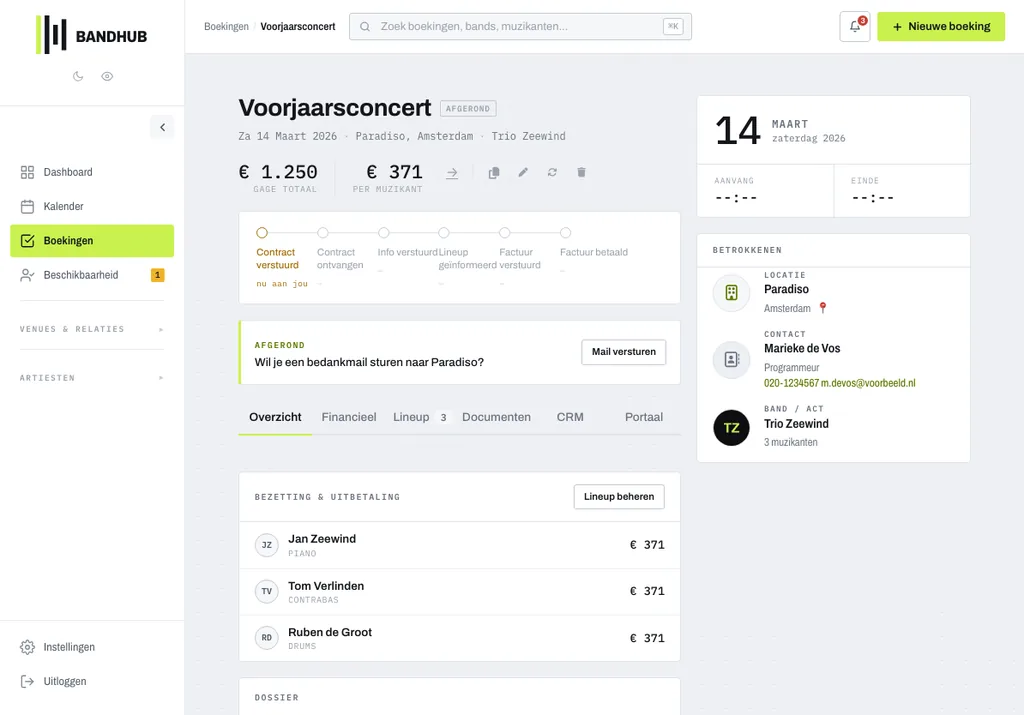The image size is (1024, 715).
Task: Click the eye visibility icon in sidebar
Action: [107, 76]
